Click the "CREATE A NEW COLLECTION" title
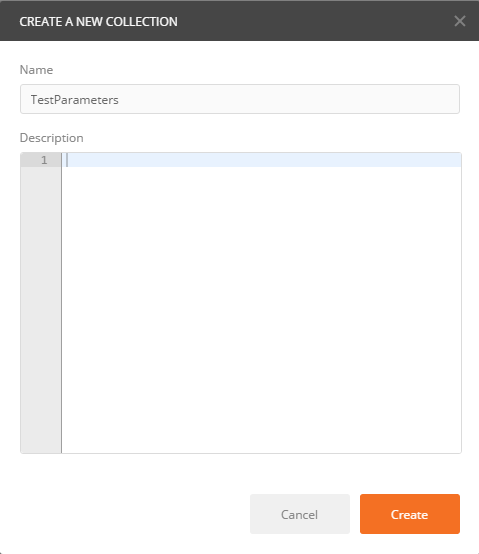 pos(99,22)
